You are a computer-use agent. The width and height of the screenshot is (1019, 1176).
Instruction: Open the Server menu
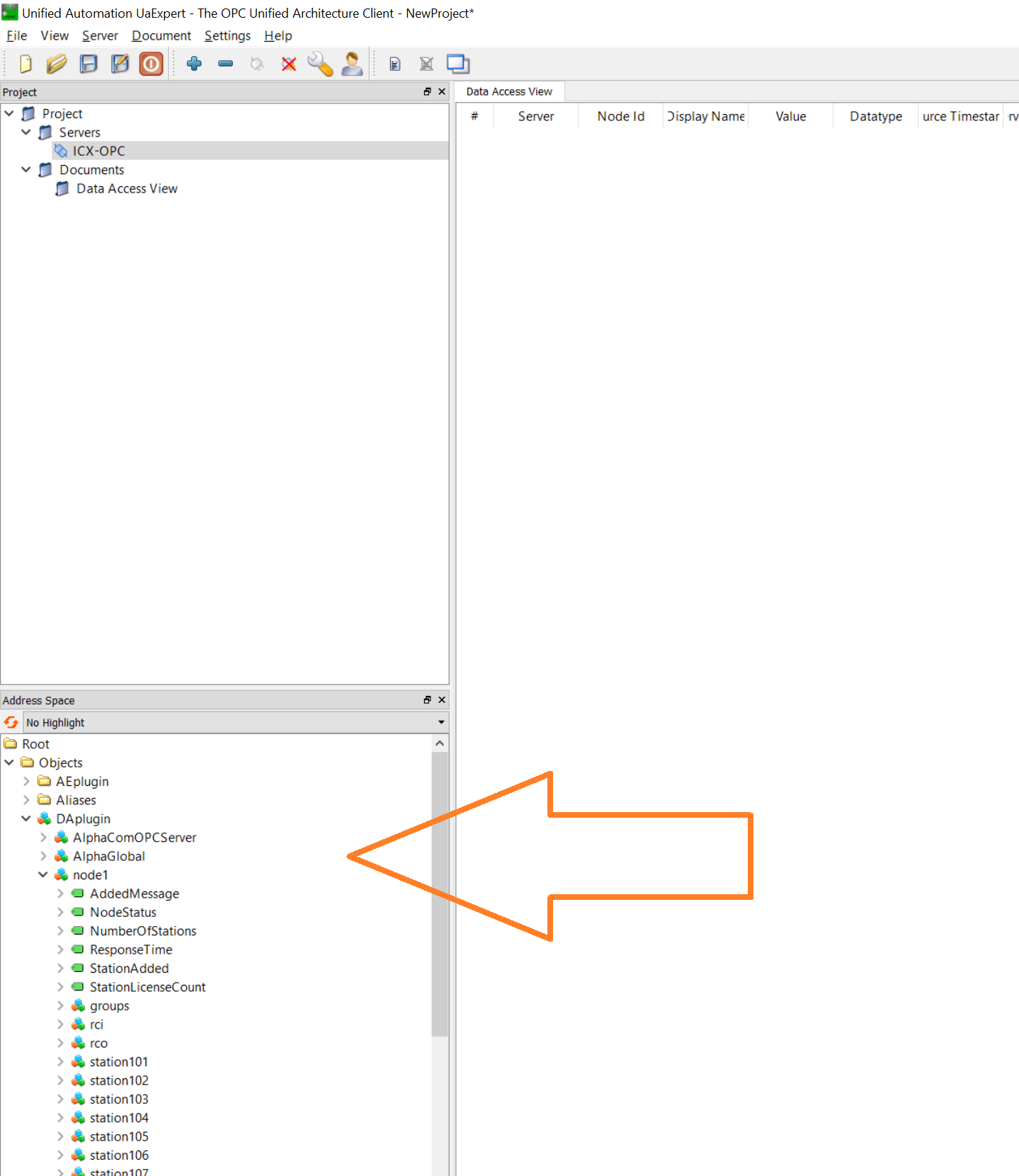(x=100, y=35)
